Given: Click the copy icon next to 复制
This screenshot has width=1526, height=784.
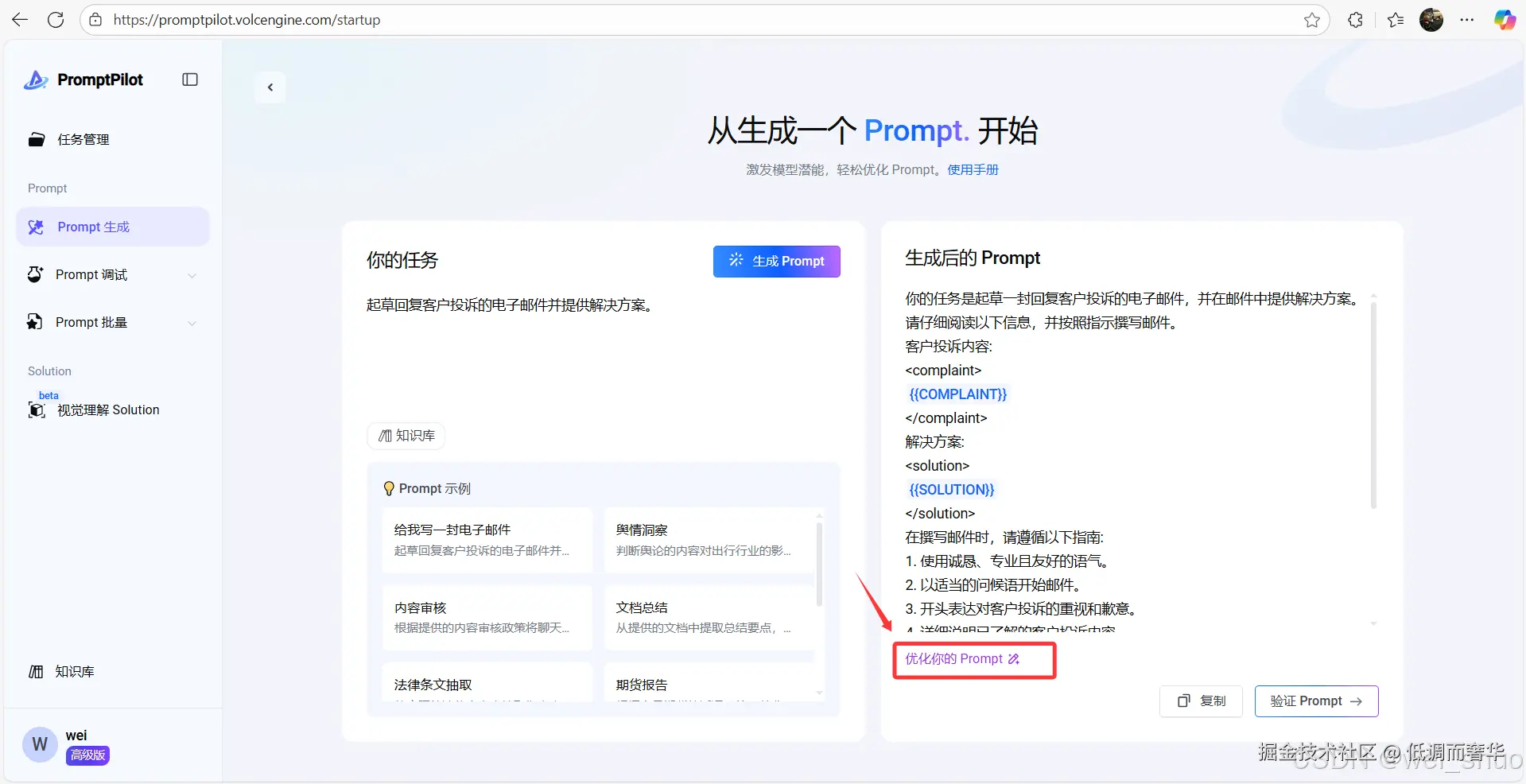Looking at the screenshot, I should pyautogui.click(x=1183, y=701).
